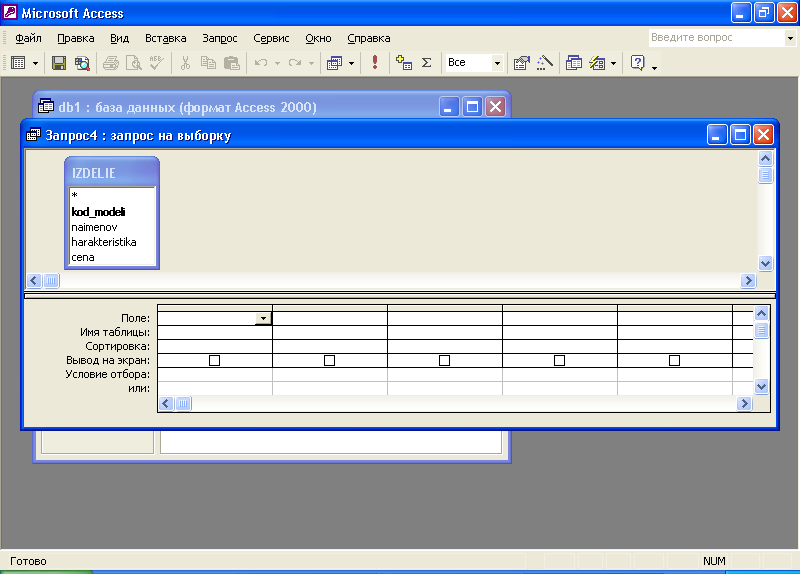The image size is (800, 574).
Task: Click the Cut scissors icon
Action: 185,63
